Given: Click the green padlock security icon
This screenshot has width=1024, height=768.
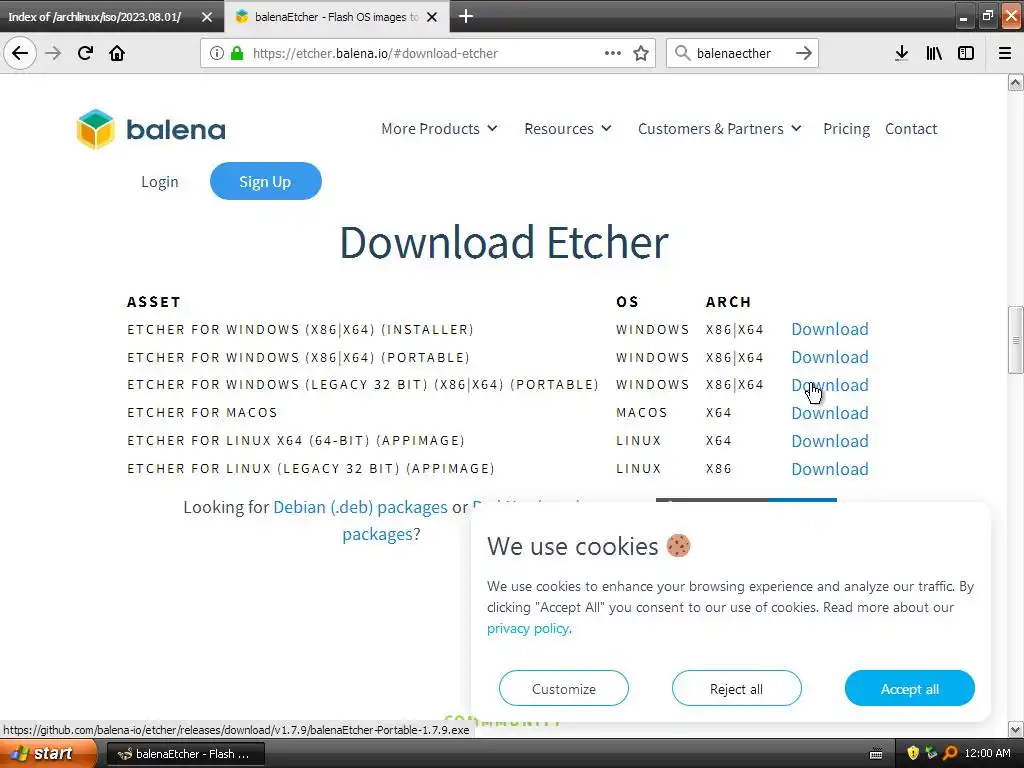Looking at the screenshot, I should tap(236, 53).
